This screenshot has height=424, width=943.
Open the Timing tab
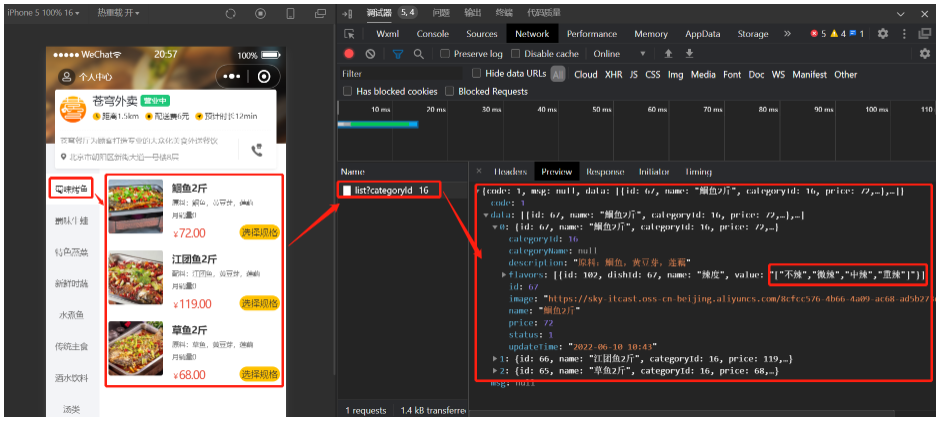click(x=698, y=171)
